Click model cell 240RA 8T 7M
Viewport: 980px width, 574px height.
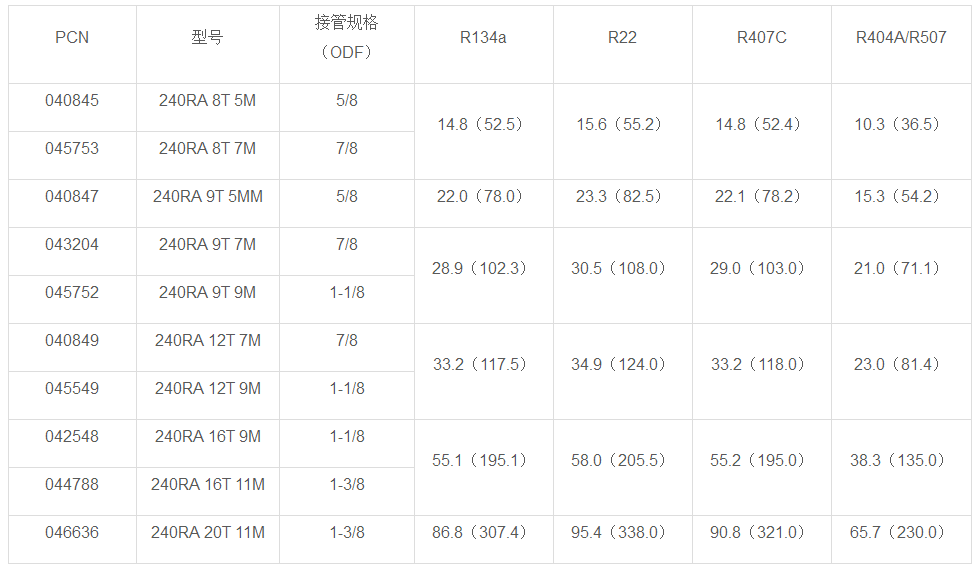(207, 149)
